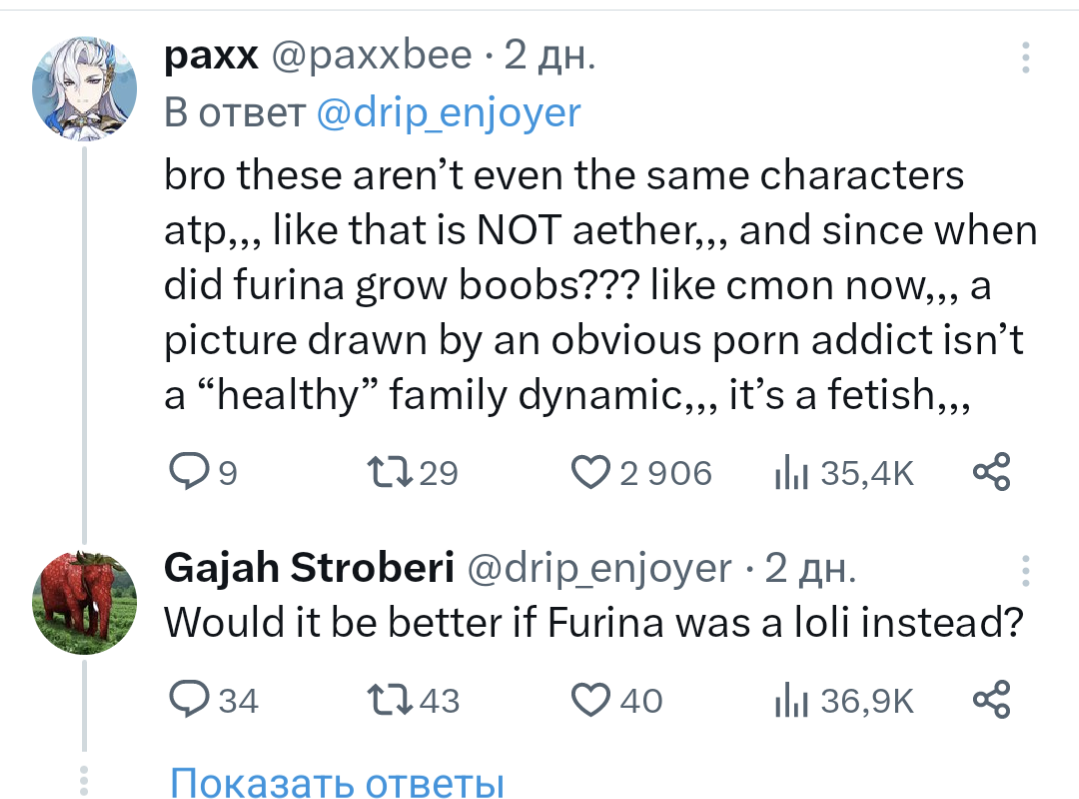Like Gajah Stroberi's tweet
1079x799 pixels.
590,700
